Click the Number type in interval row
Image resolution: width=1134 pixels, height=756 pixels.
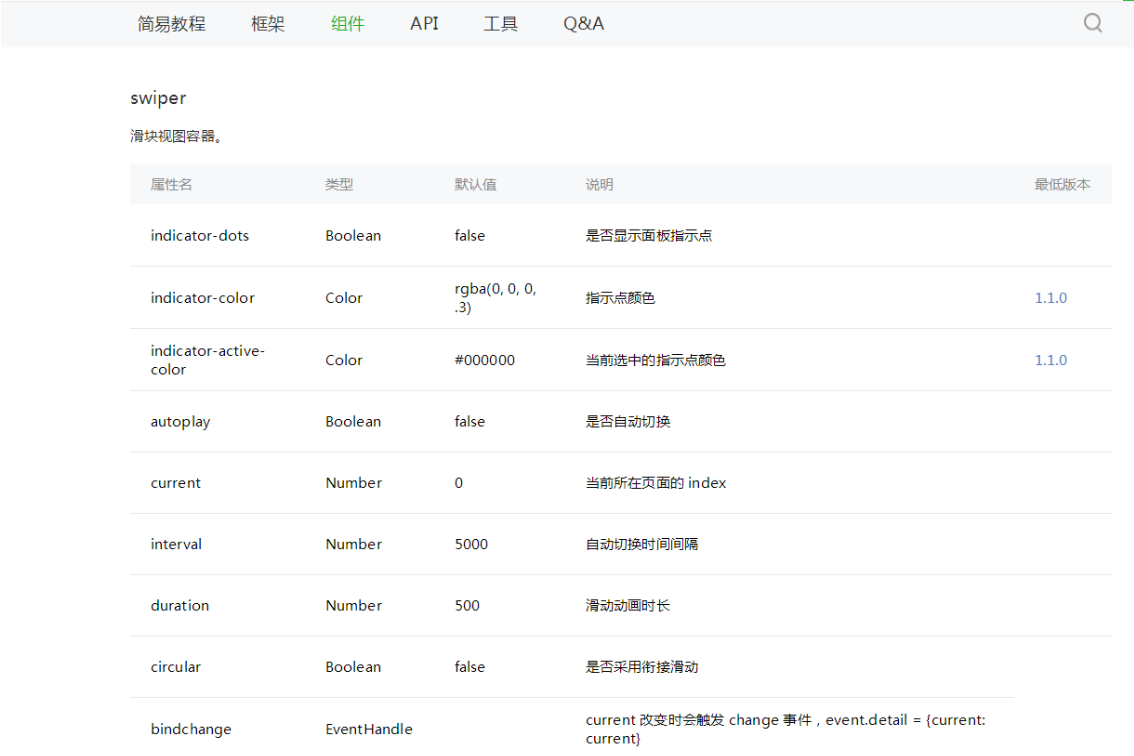[x=354, y=545]
